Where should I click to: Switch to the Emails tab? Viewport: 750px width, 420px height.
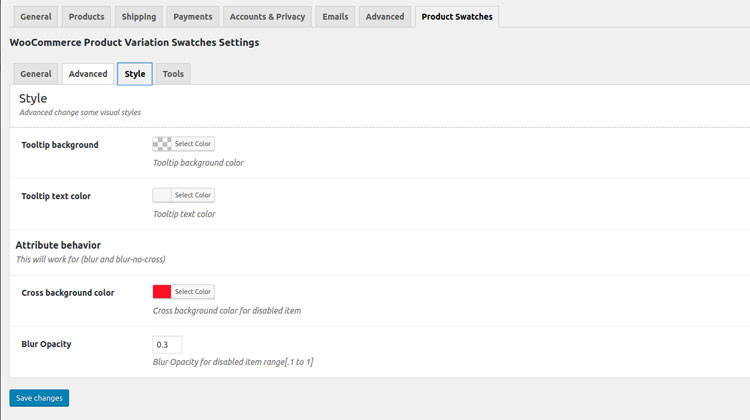[x=334, y=17]
